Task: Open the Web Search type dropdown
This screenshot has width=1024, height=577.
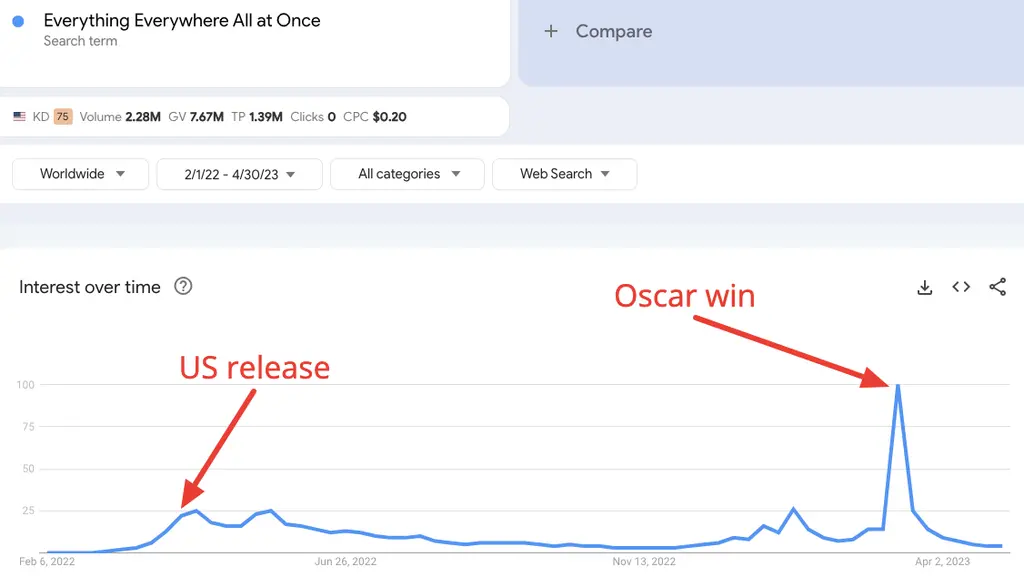Action: 564,174
